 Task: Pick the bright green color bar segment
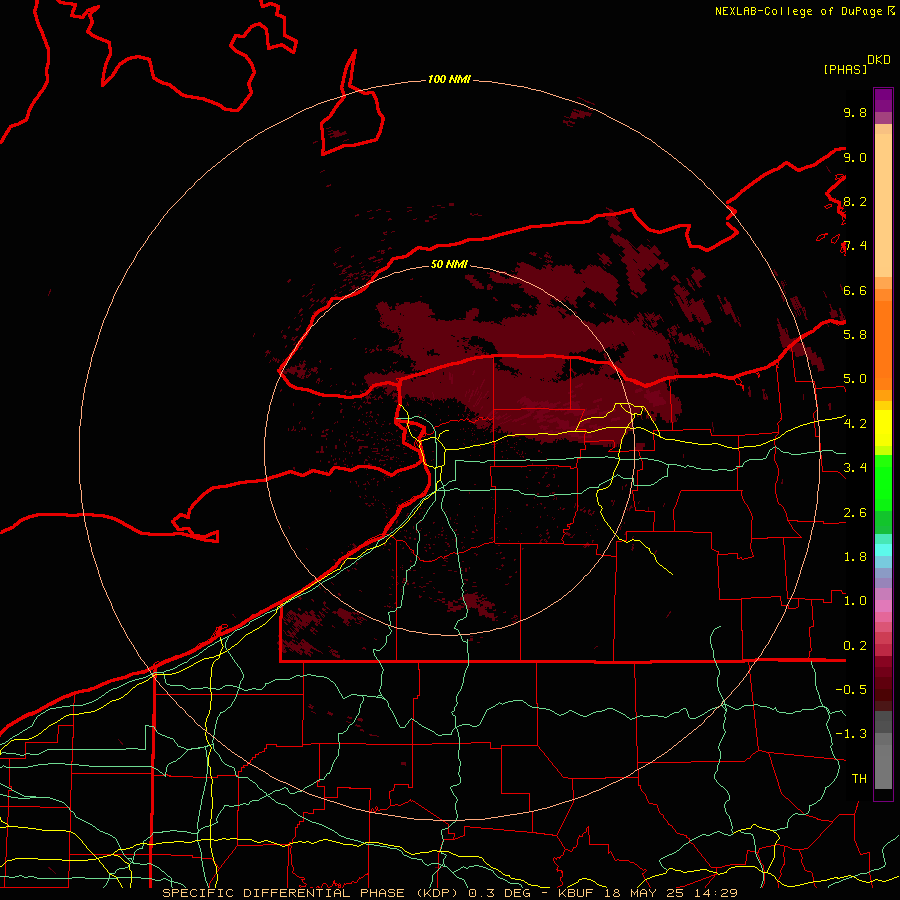[883, 483]
